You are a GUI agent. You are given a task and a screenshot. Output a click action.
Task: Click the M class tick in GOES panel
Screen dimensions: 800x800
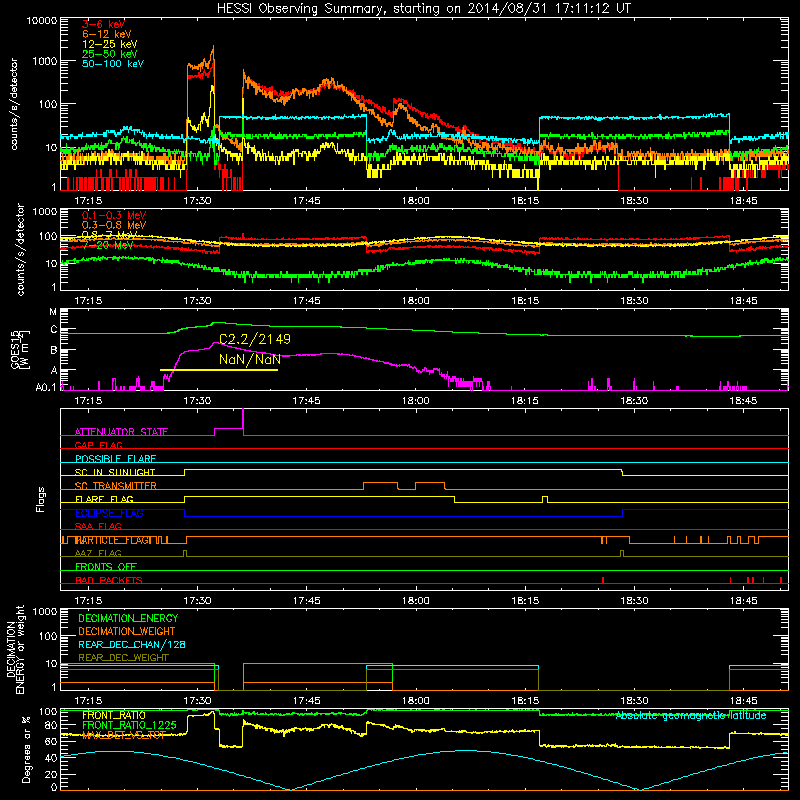(53, 312)
